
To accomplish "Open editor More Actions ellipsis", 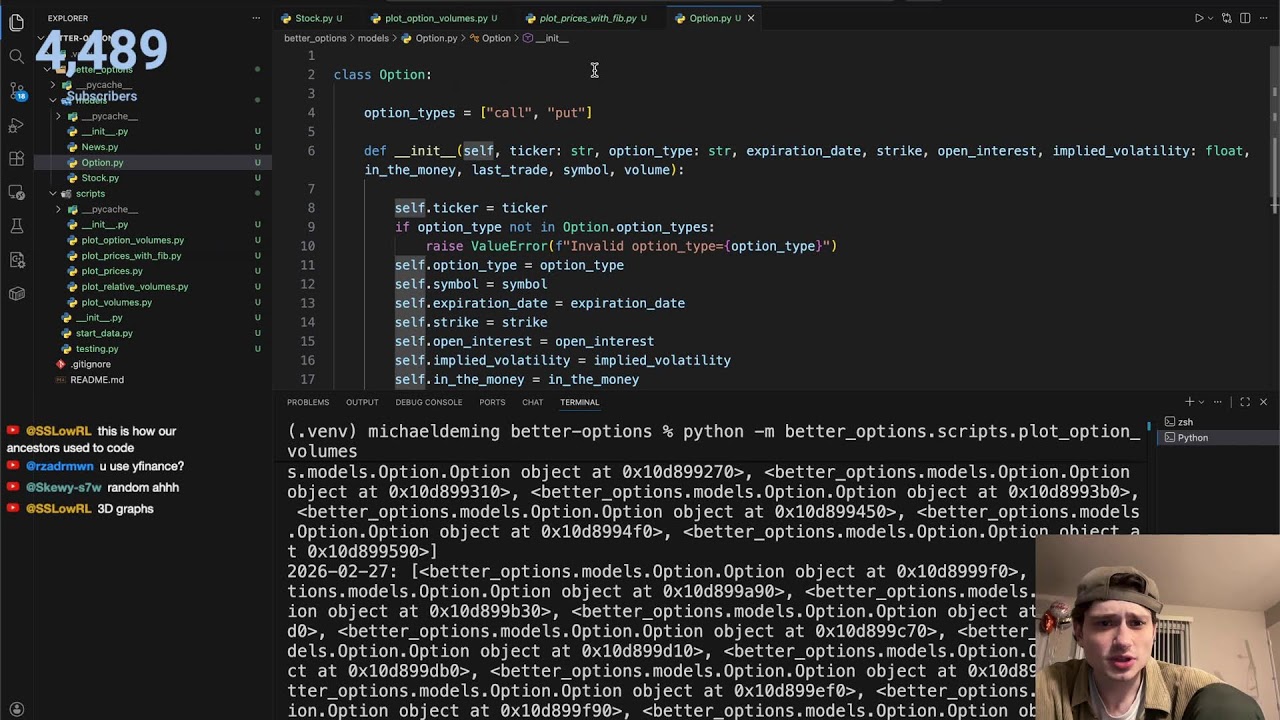I will click(x=1264, y=18).
